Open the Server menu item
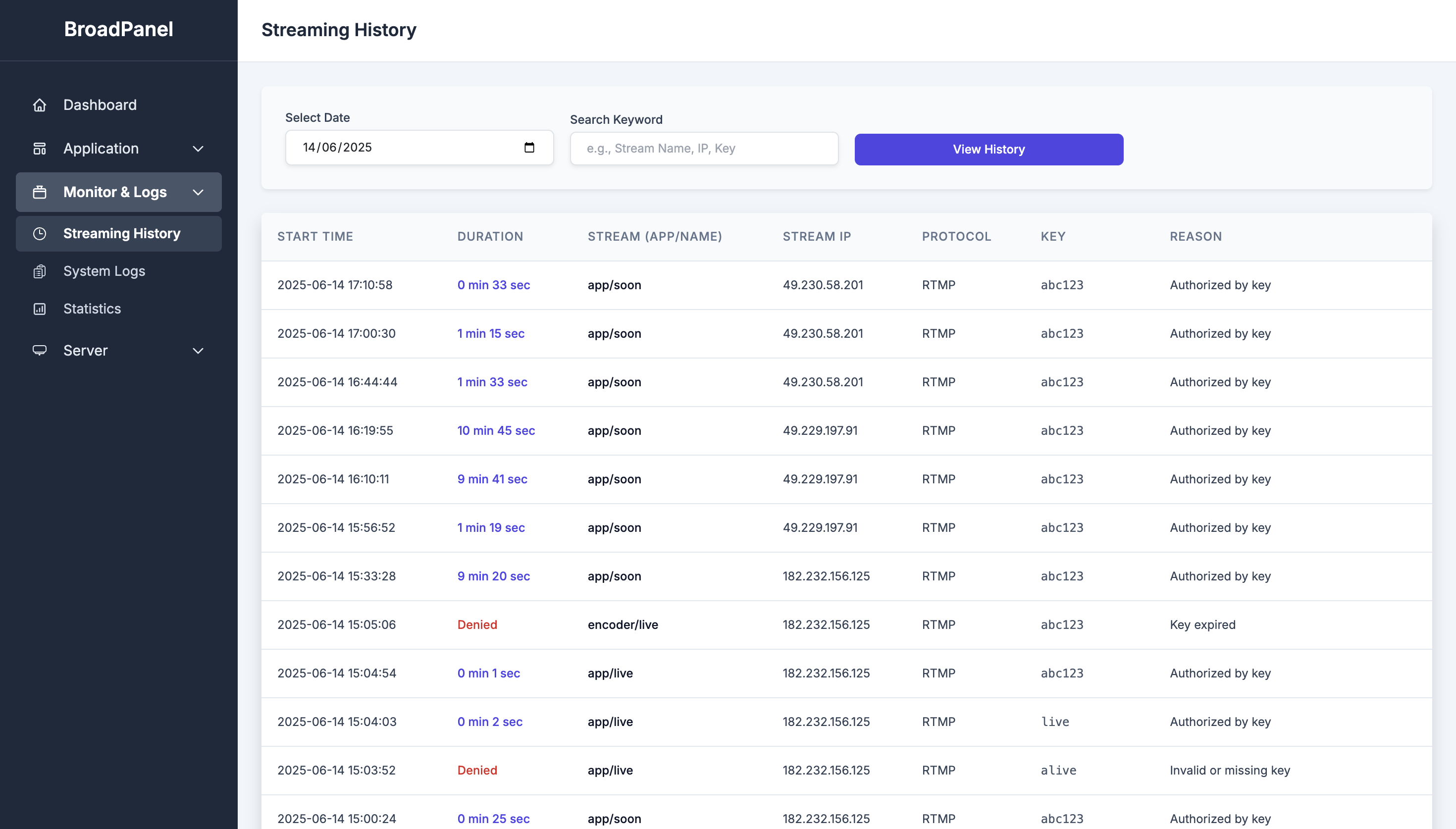Screen dimensions: 1456x829 point(118,351)
